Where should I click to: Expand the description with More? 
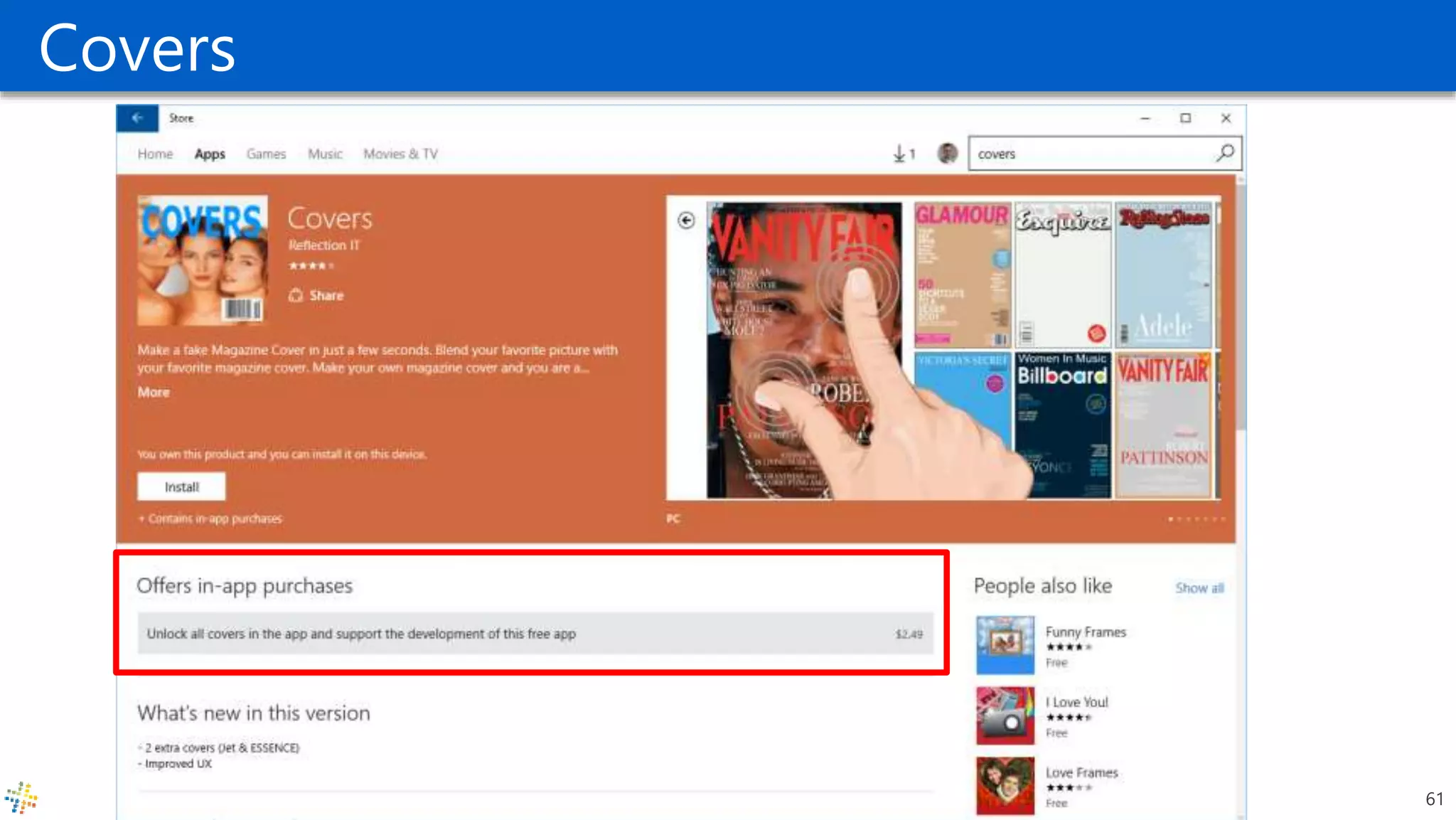pyautogui.click(x=154, y=392)
